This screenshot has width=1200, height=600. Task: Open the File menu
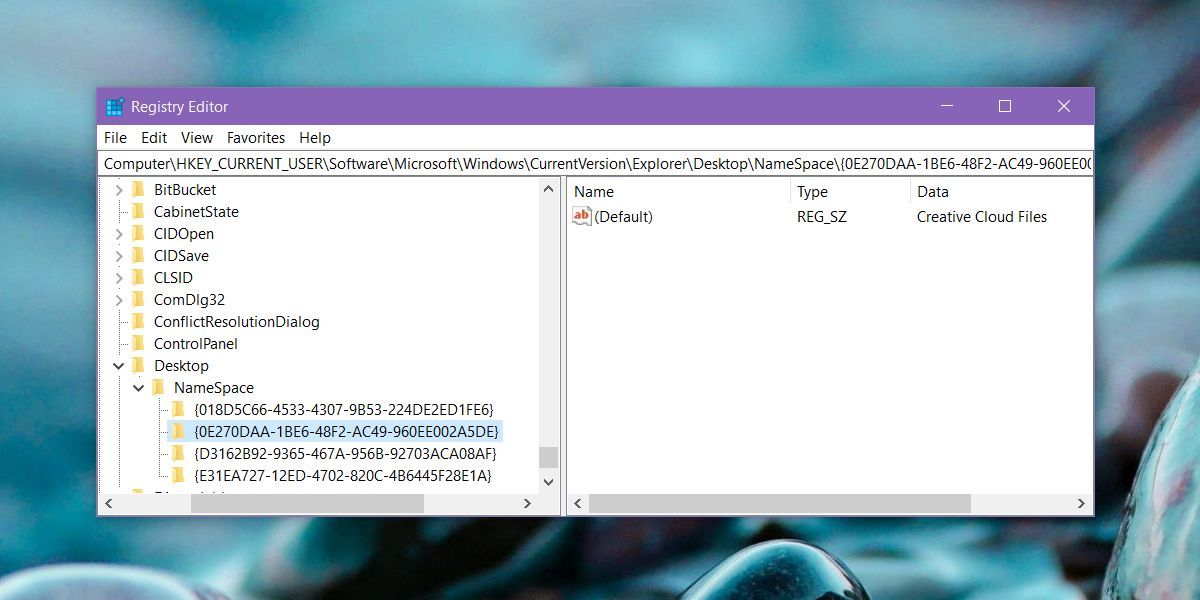pyautogui.click(x=115, y=138)
